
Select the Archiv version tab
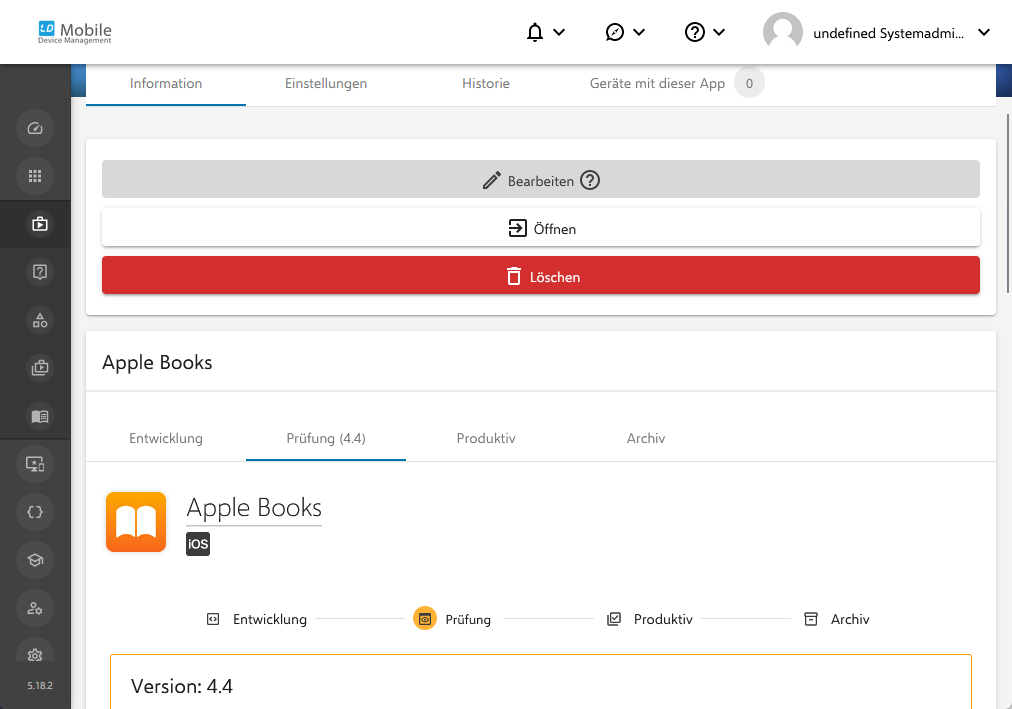click(646, 439)
